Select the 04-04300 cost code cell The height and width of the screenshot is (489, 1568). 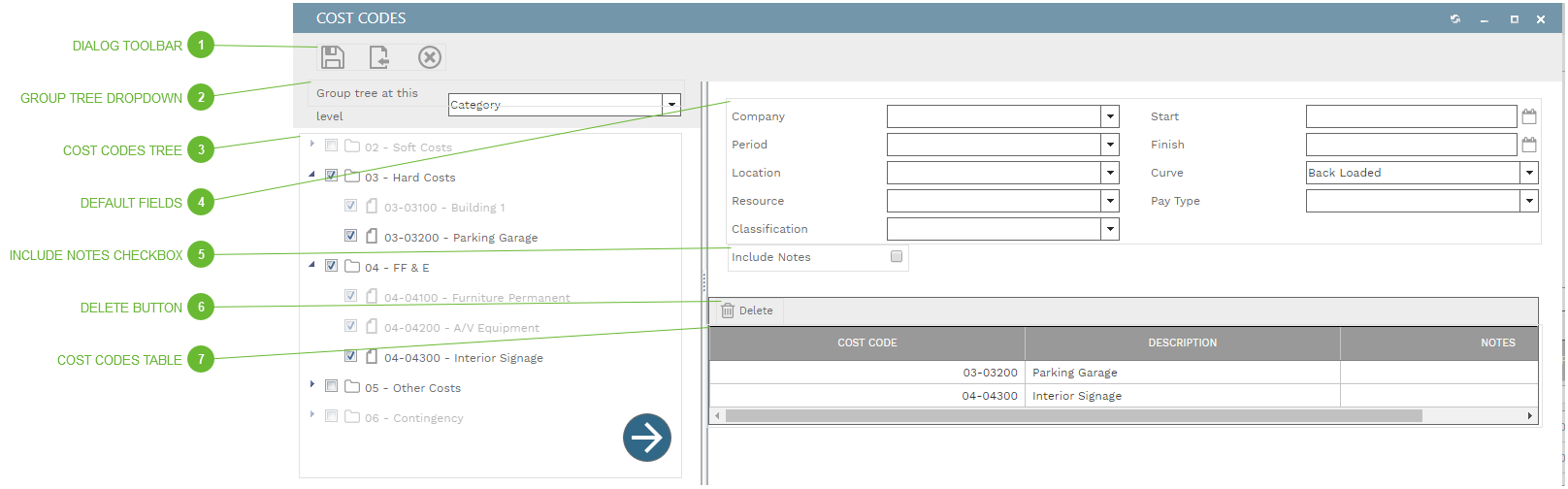pyautogui.click(x=867, y=396)
